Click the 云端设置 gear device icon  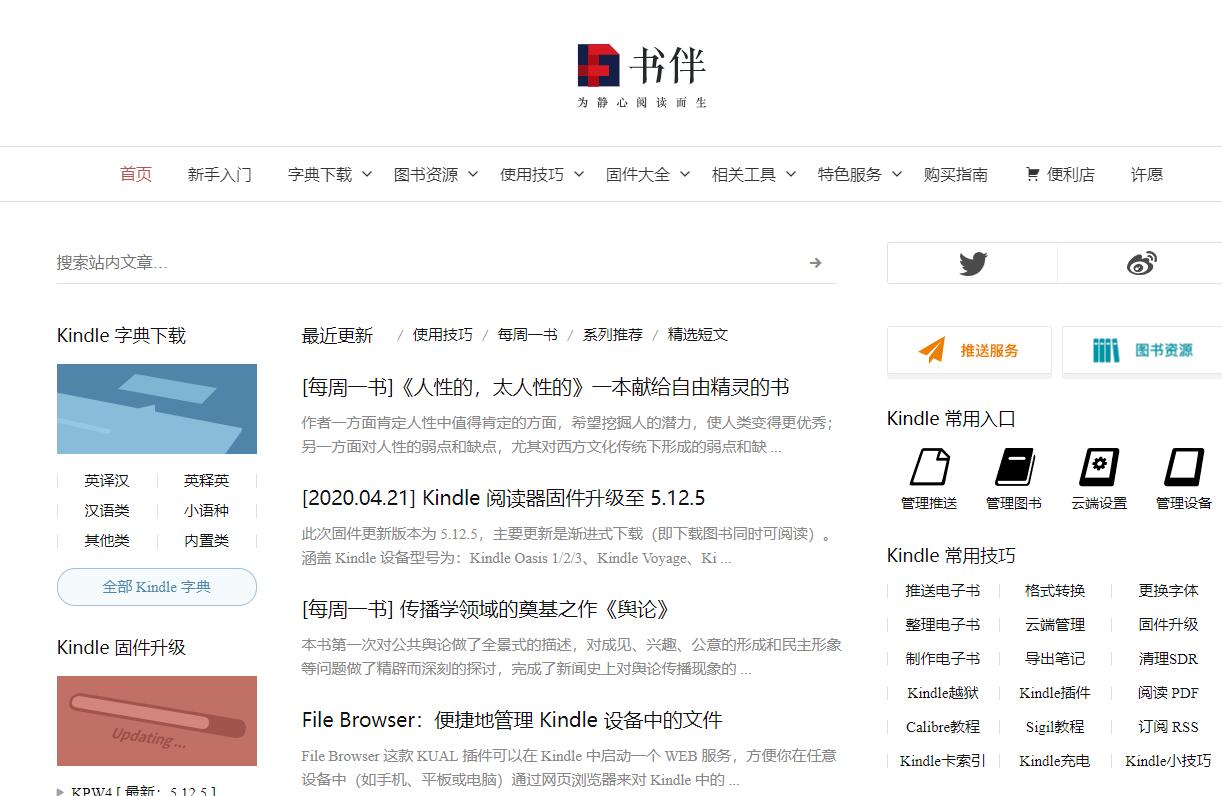point(1099,467)
